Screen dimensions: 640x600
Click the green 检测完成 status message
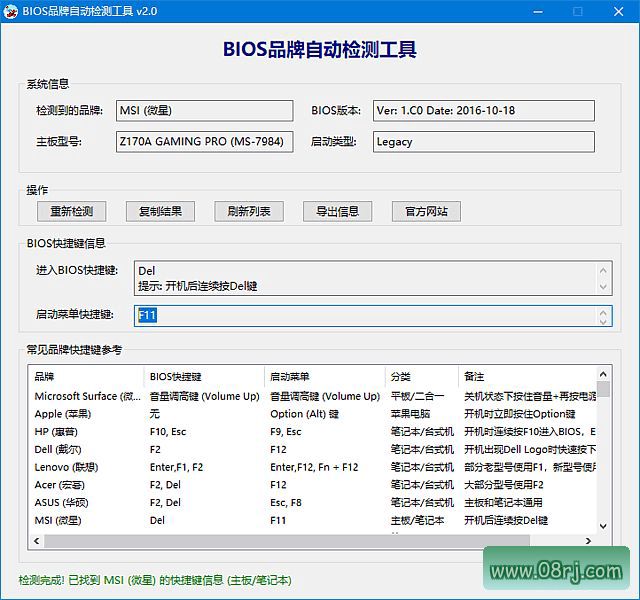155,580
